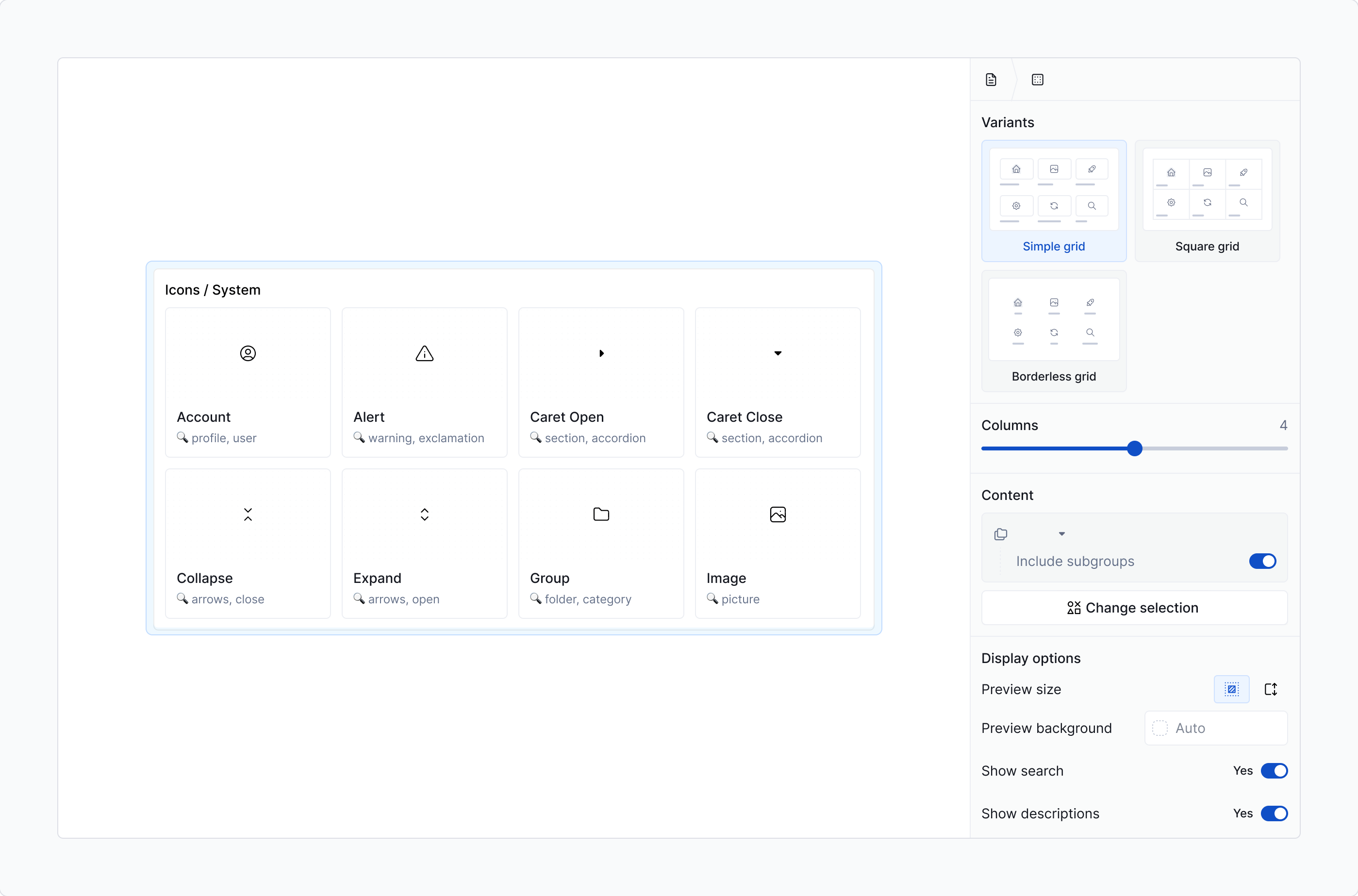Toggle the Include subgroups switch

tap(1262, 561)
